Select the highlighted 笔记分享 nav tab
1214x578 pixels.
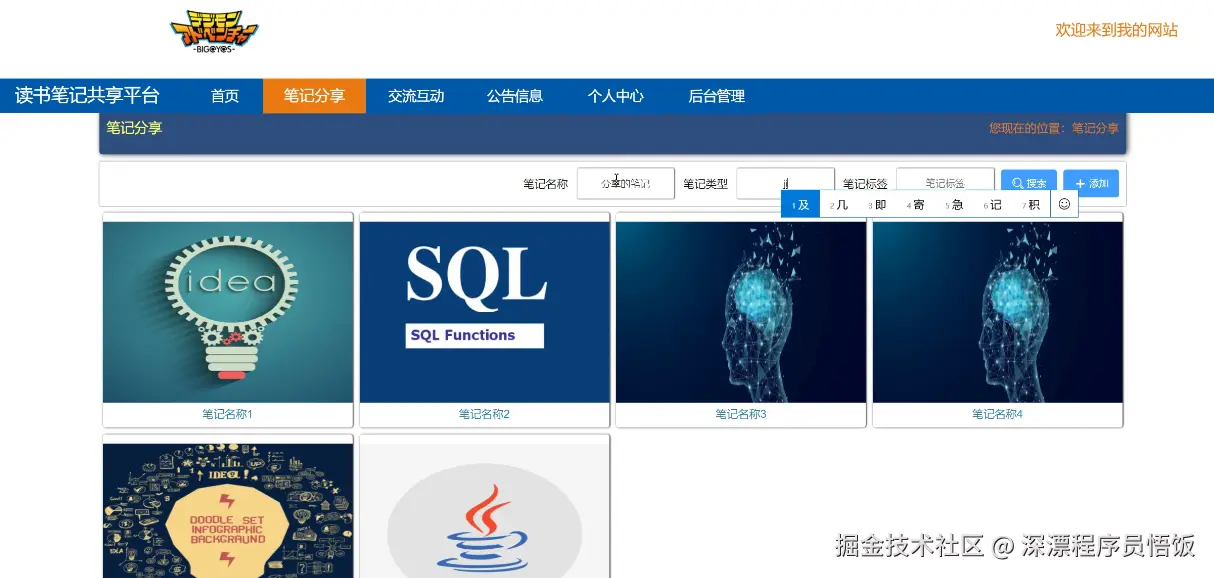(x=314, y=95)
